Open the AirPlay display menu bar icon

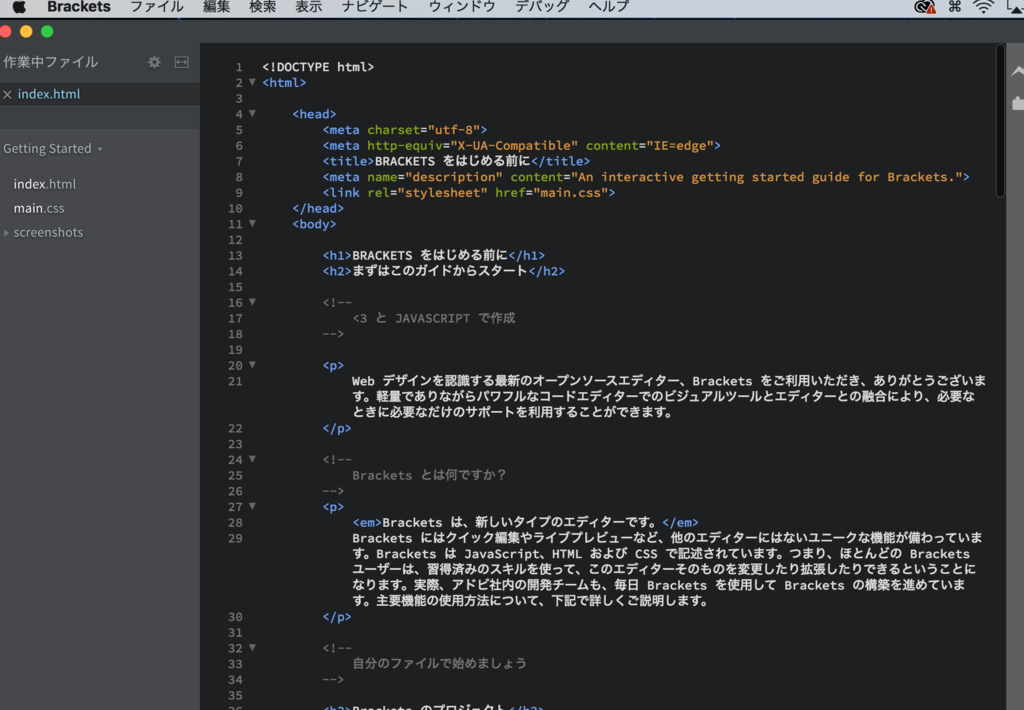(x=1016, y=7)
